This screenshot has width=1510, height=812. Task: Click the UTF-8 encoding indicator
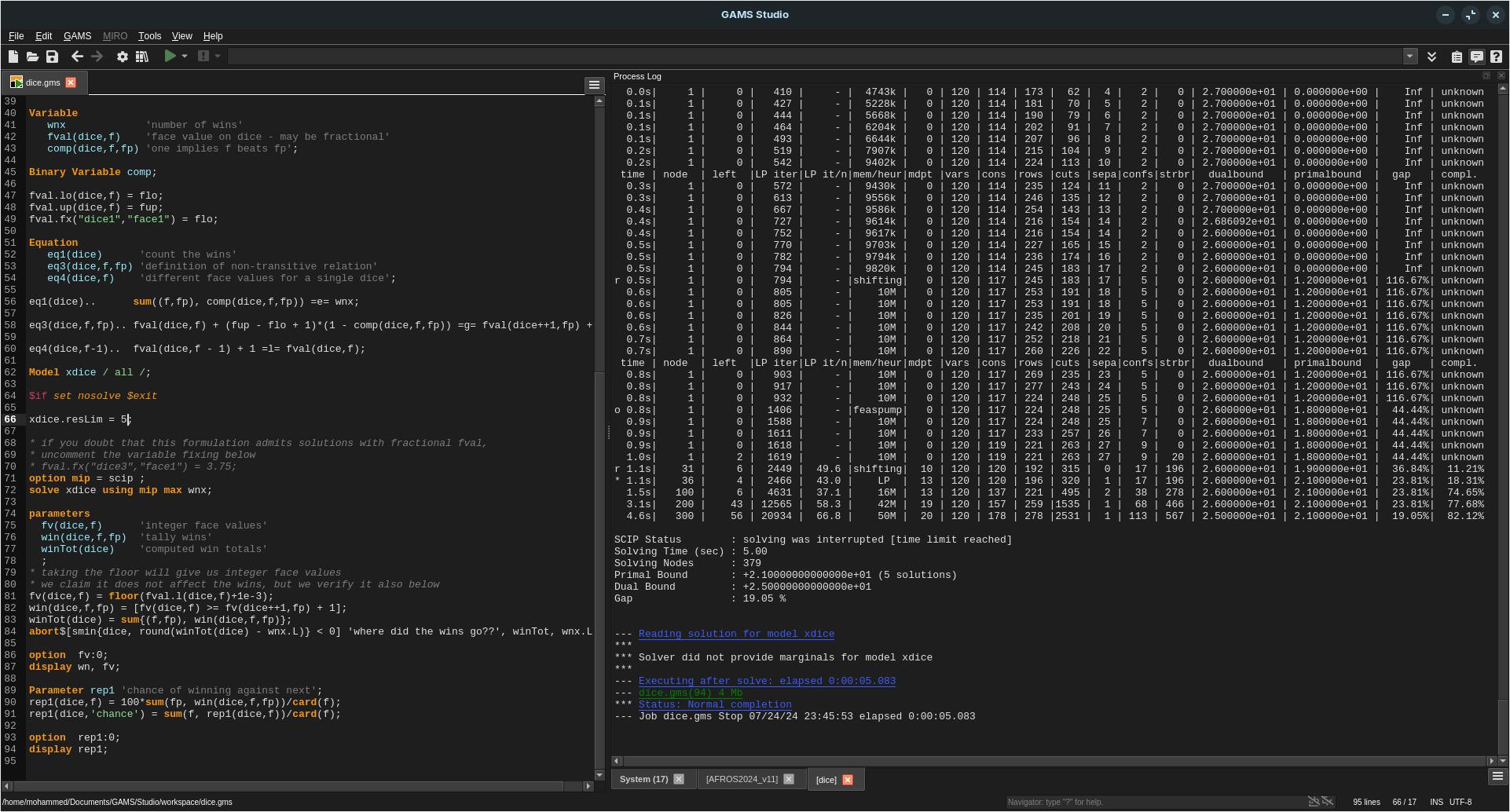1461,802
